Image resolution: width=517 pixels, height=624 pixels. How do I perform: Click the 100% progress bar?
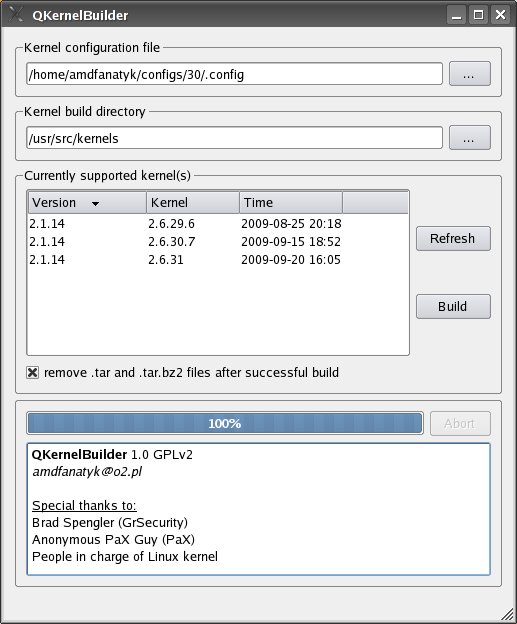coord(225,423)
